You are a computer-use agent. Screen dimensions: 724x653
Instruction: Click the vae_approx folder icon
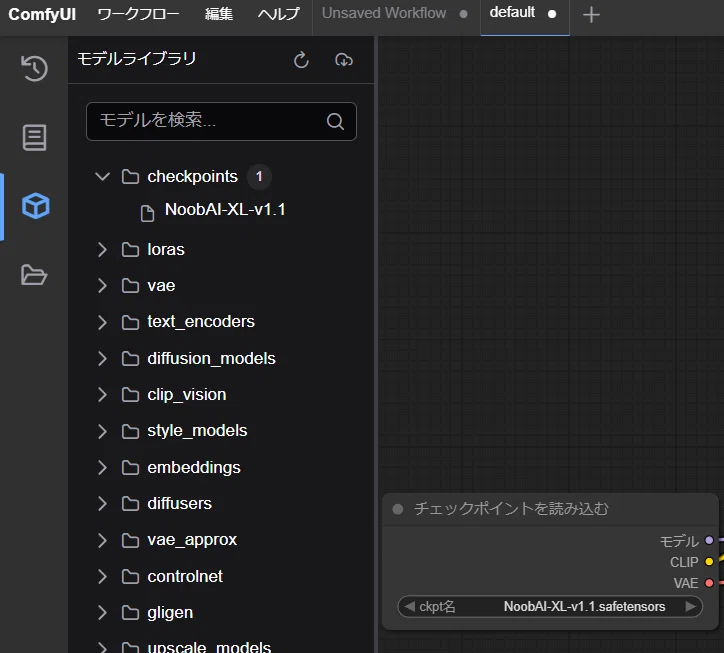[130, 540]
